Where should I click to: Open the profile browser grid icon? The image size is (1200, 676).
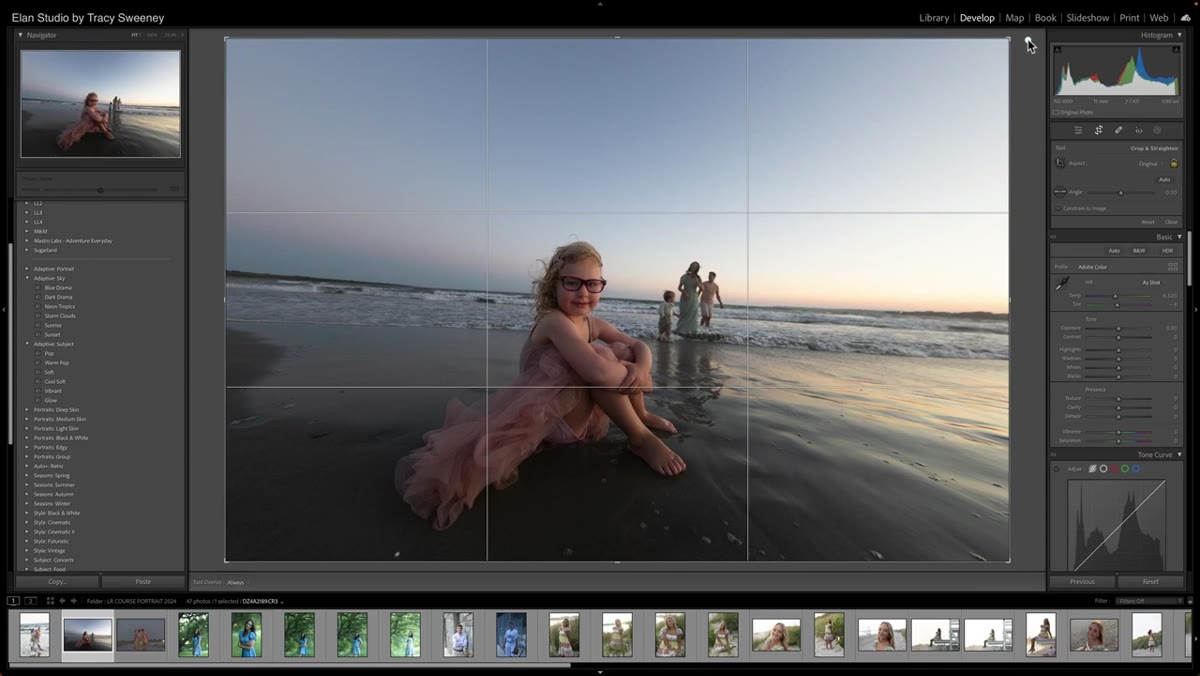point(1173,267)
